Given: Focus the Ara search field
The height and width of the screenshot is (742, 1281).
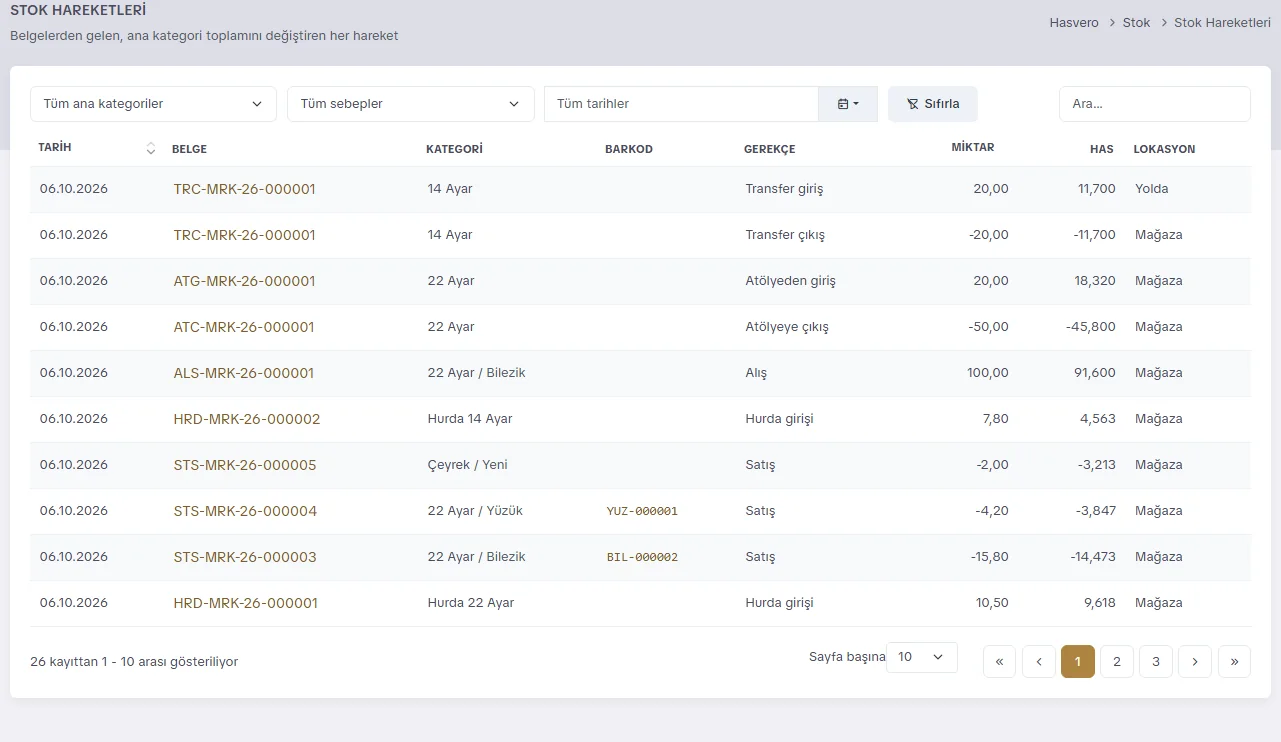Looking at the screenshot, I should [1154, 104].
